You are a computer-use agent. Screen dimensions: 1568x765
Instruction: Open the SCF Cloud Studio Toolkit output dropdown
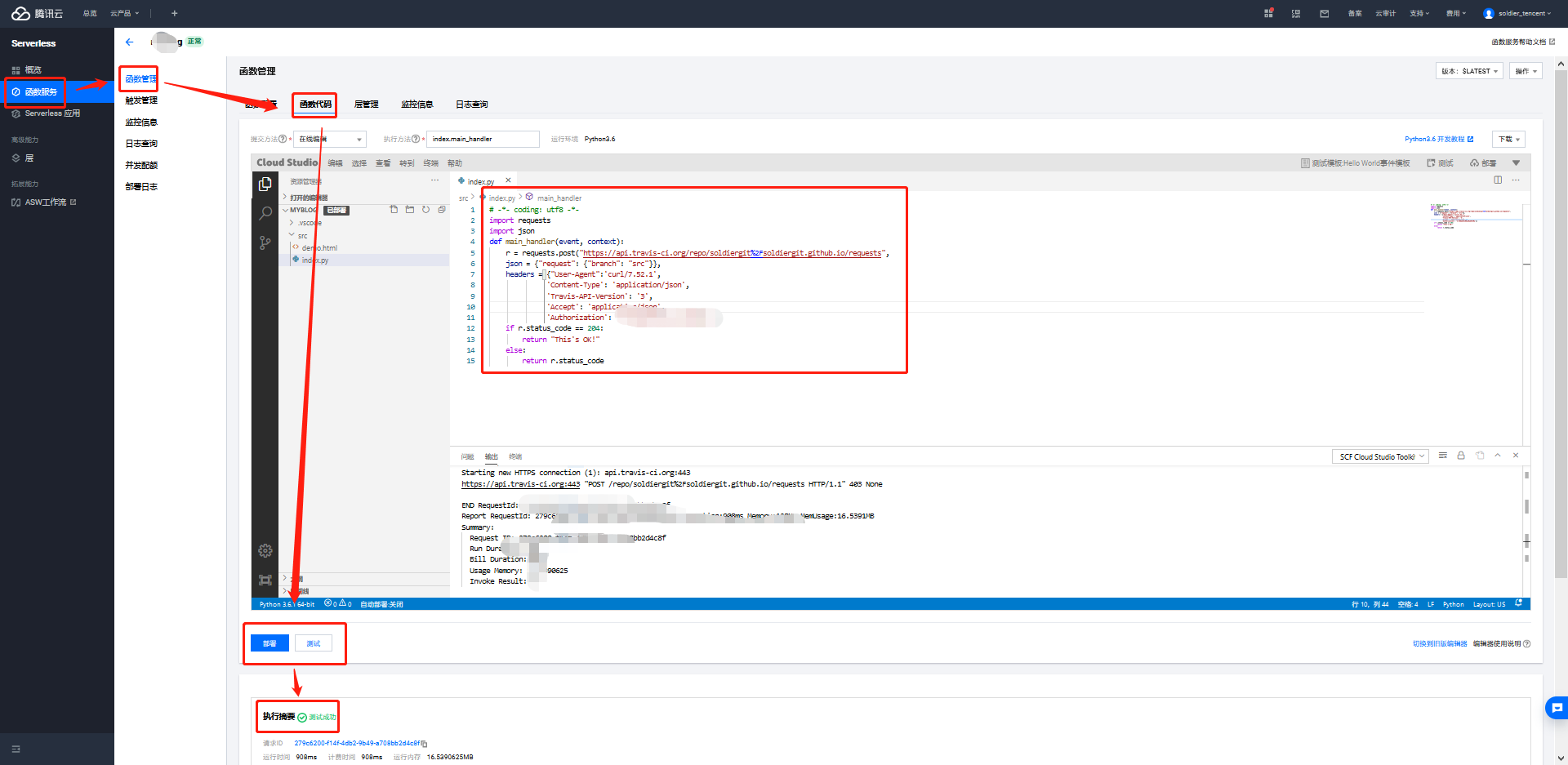point(1380,456)
